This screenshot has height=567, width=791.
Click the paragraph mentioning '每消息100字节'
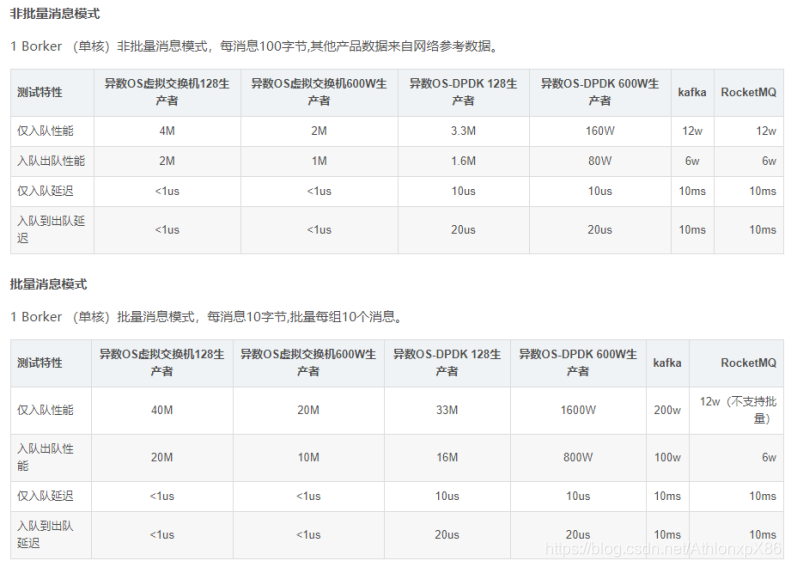[x=256, y=46]
